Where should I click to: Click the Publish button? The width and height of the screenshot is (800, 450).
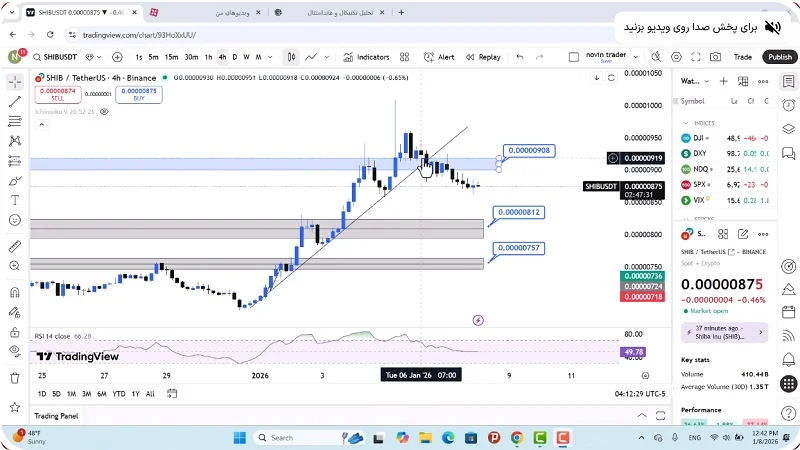pyautogui.click(x=778, y=57)
